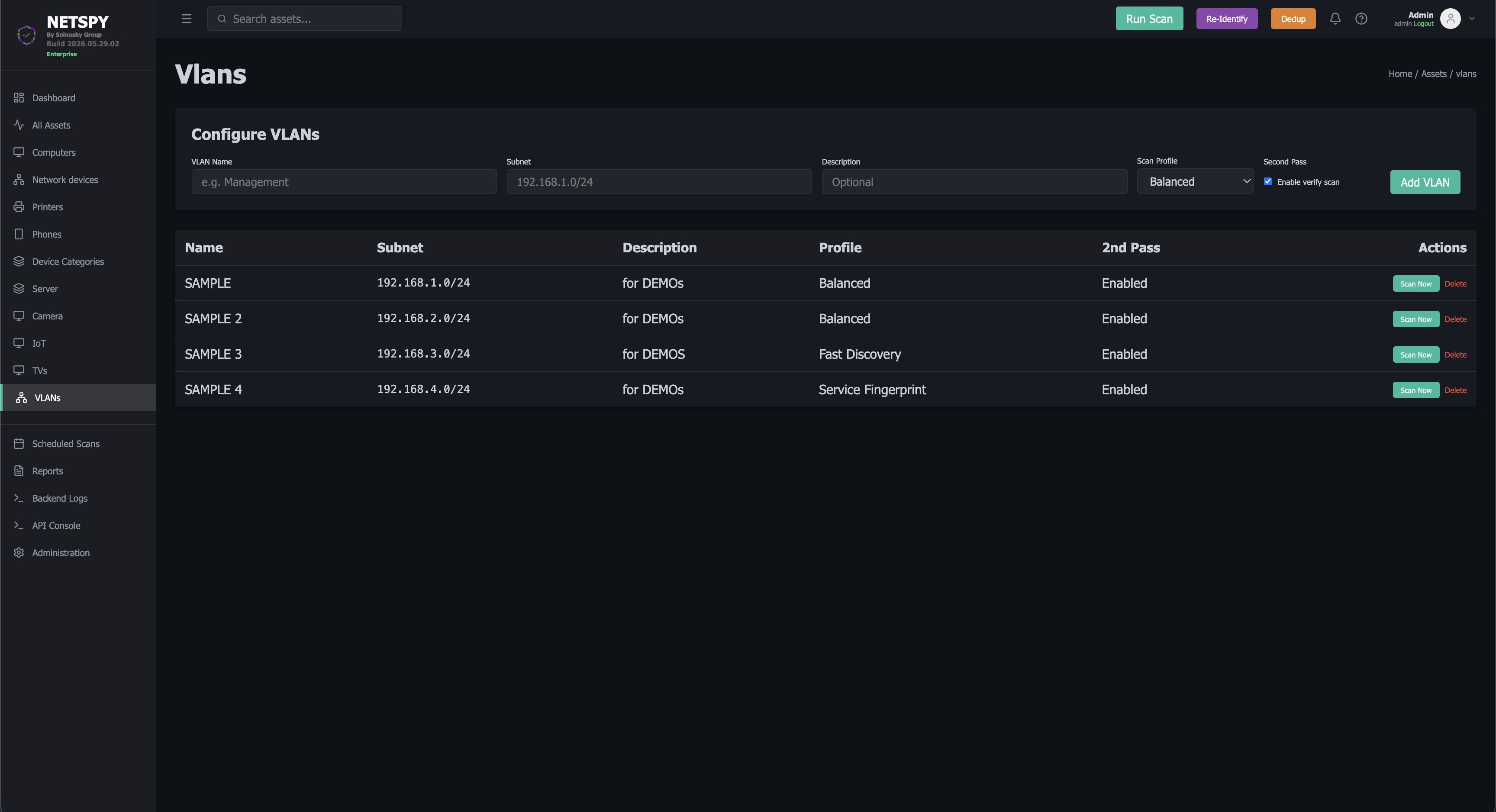Click Scan Now for SAMPLE 4
Screen dimensions: 1496x812
coord(1416,390)
